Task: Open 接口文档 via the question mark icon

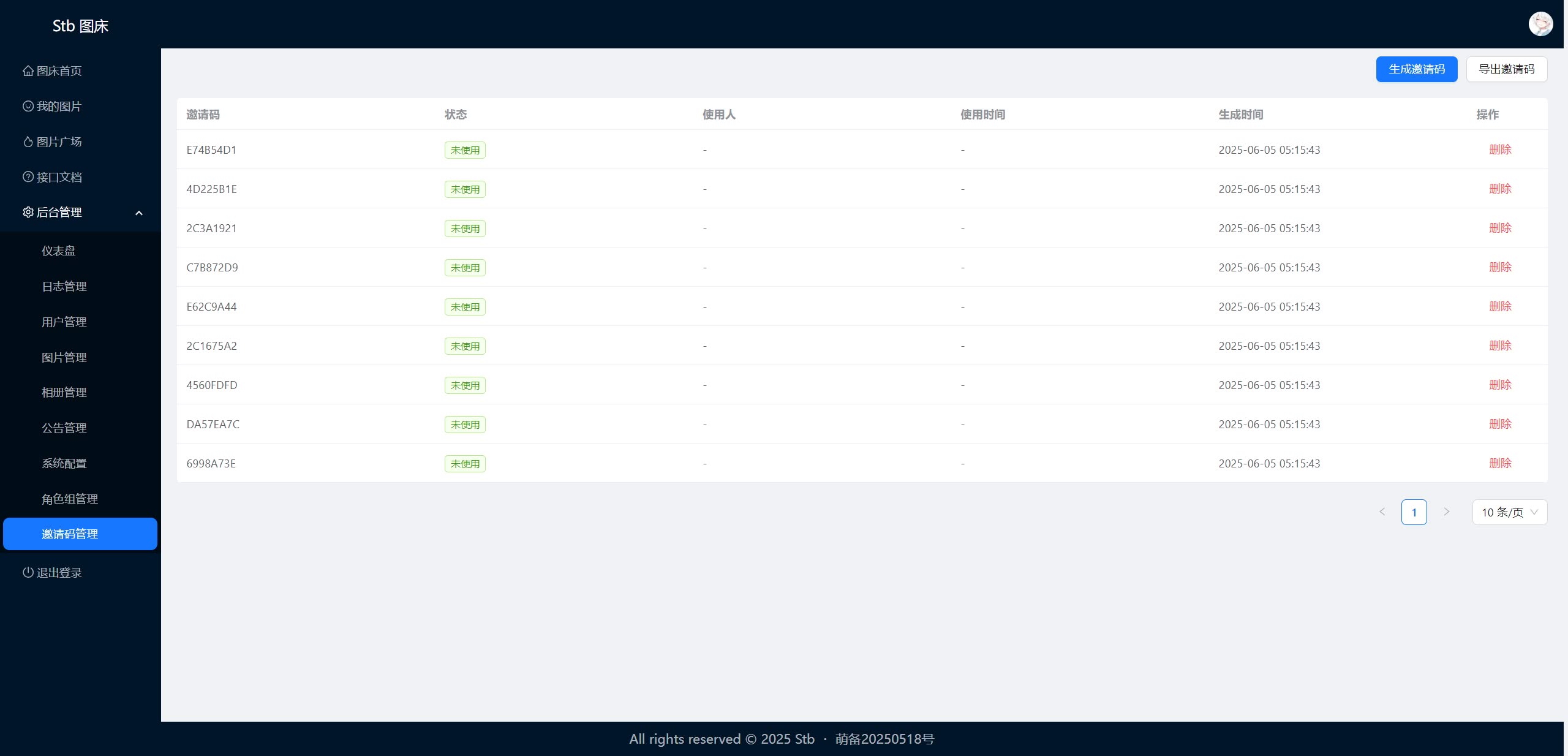Action: (x=28, y=177)
